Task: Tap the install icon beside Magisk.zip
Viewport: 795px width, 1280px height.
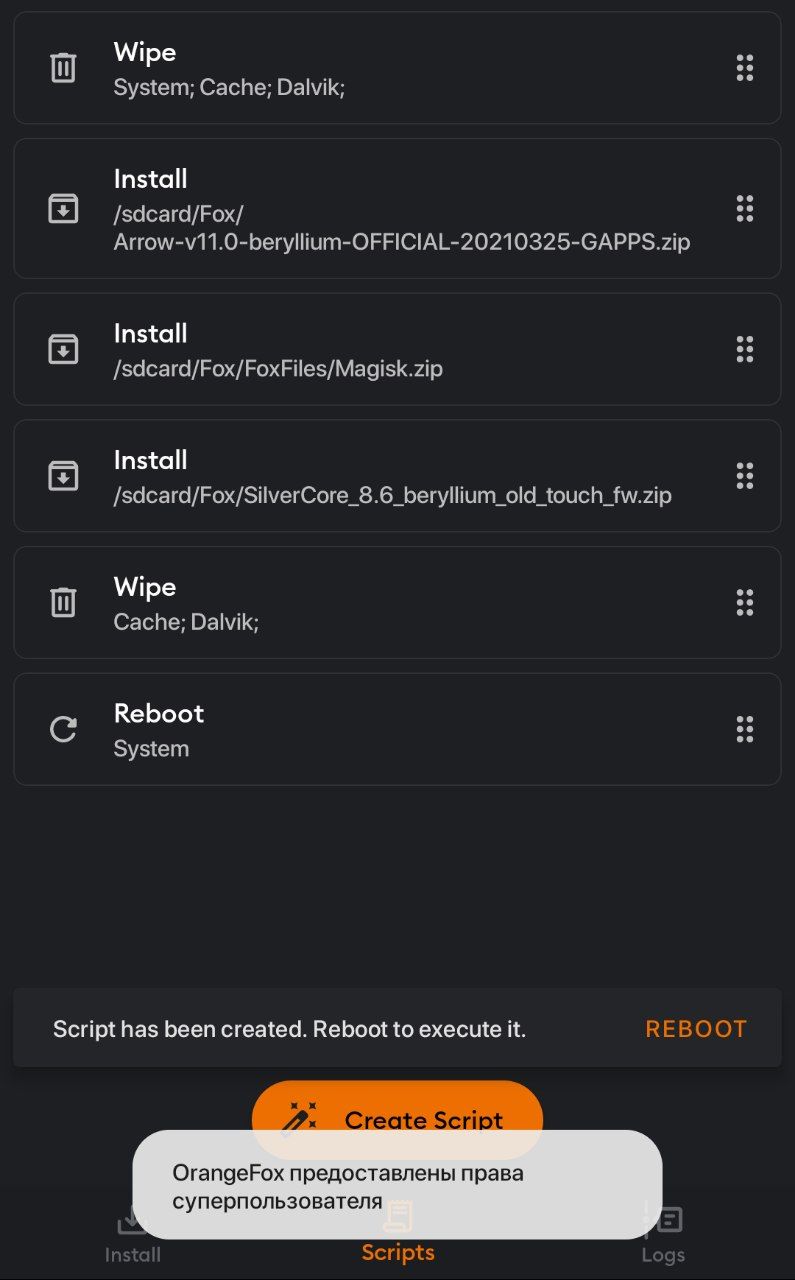Action: [x=63, y=349]
